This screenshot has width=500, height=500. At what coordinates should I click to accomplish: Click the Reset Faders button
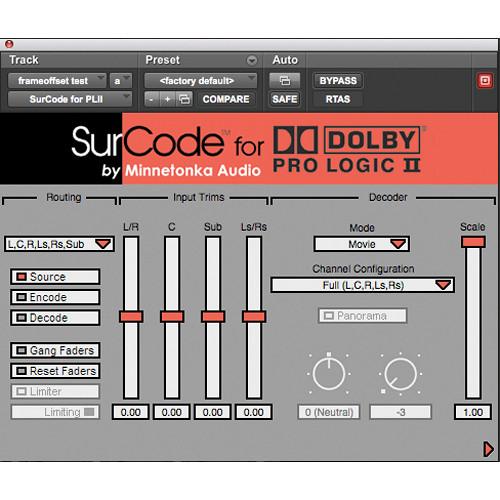(x=55, y=371)
